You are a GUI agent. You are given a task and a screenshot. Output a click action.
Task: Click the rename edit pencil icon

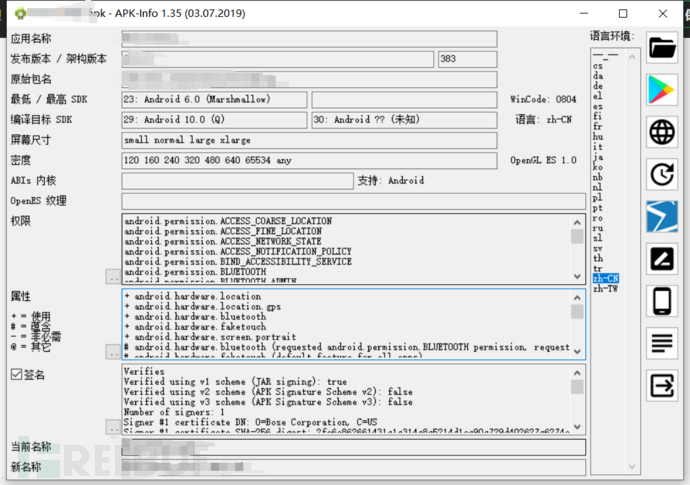[662, 259]
